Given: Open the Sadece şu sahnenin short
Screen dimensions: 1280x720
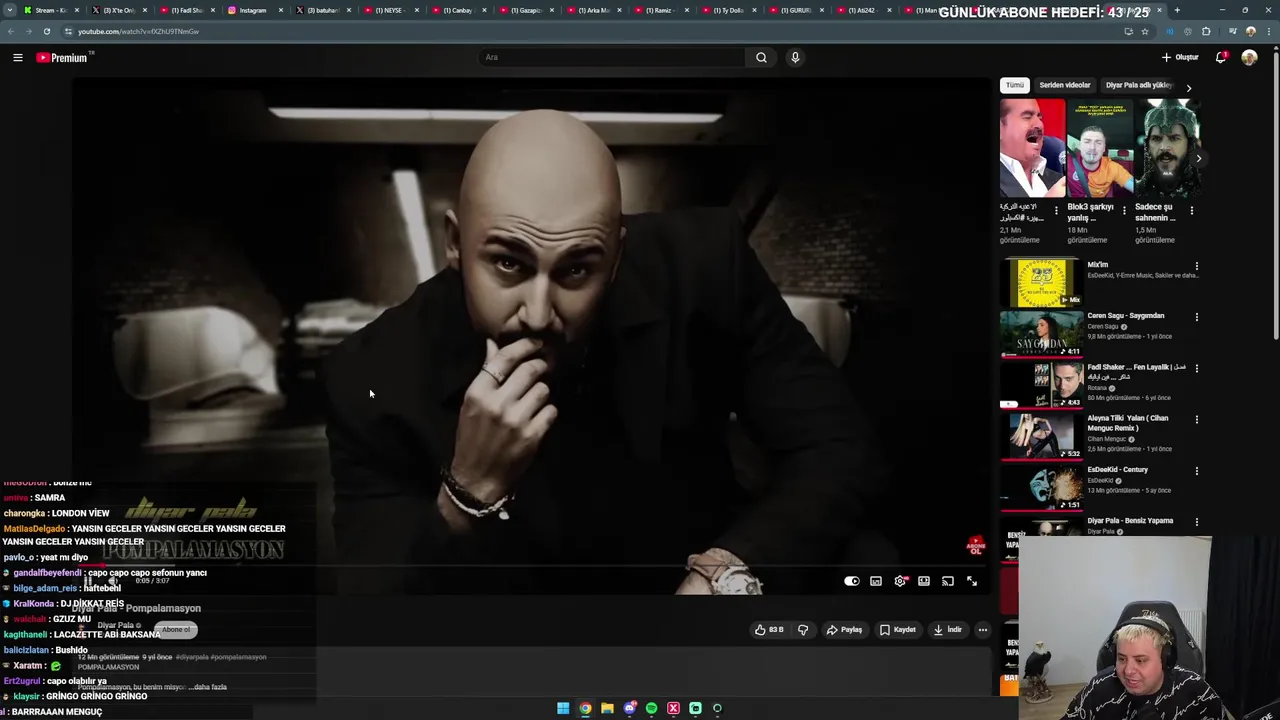Looking at the screenshot, I should coord(1167,148).
